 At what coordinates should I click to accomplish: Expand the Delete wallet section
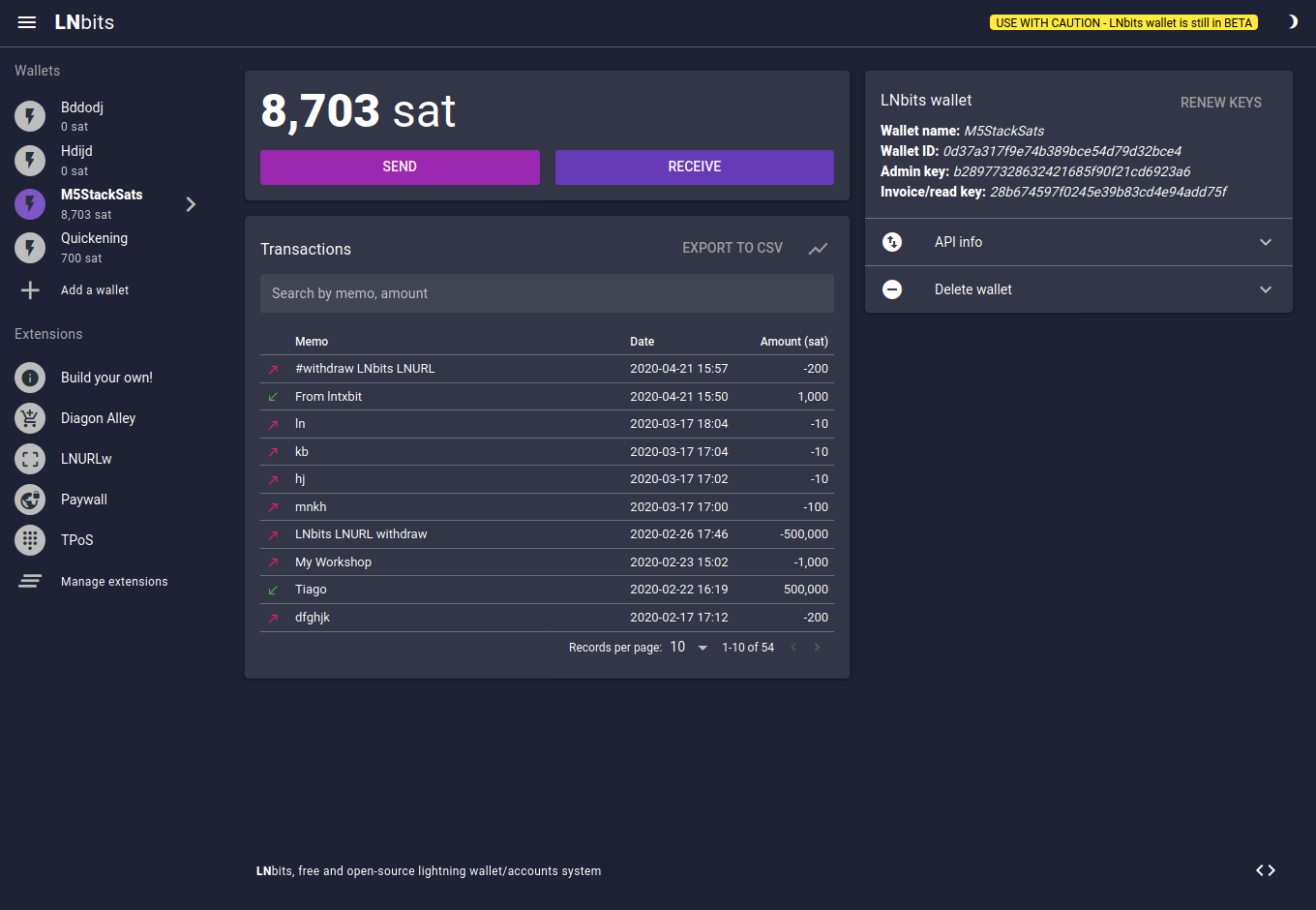[1079, 289]
